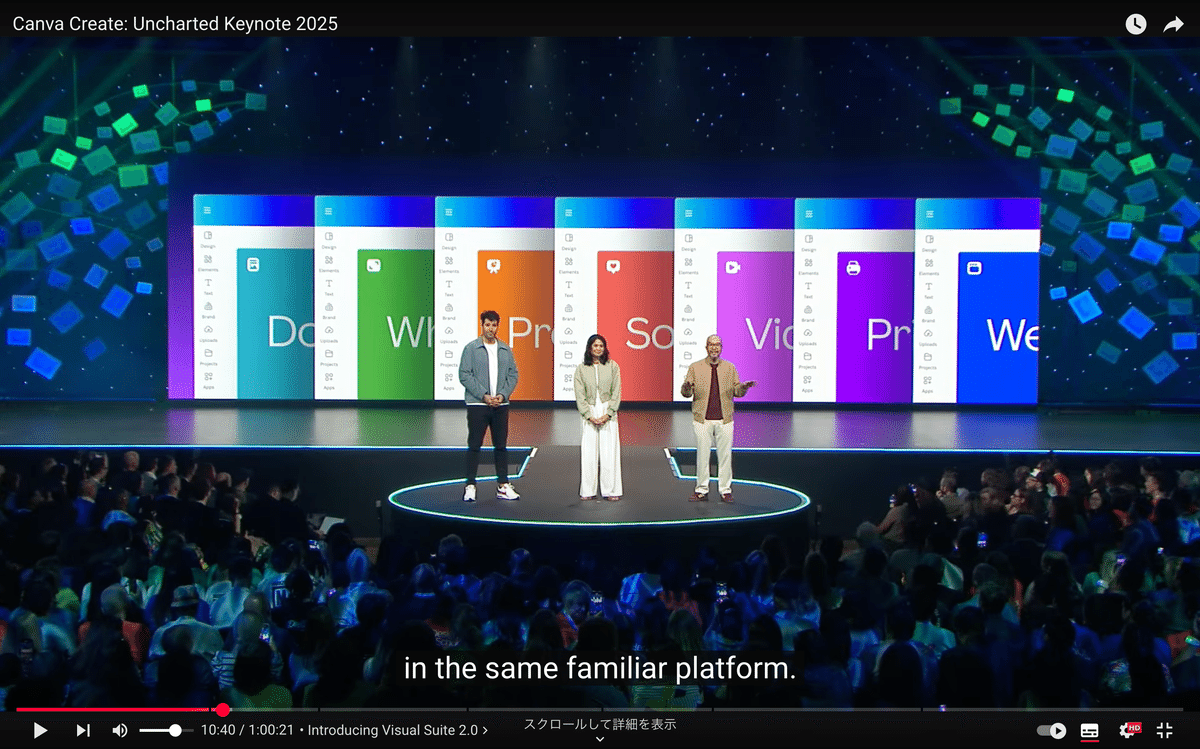Mute the video with the speaker icon
This screenshot has height=749, width=1200.
(x=120, y=730)
